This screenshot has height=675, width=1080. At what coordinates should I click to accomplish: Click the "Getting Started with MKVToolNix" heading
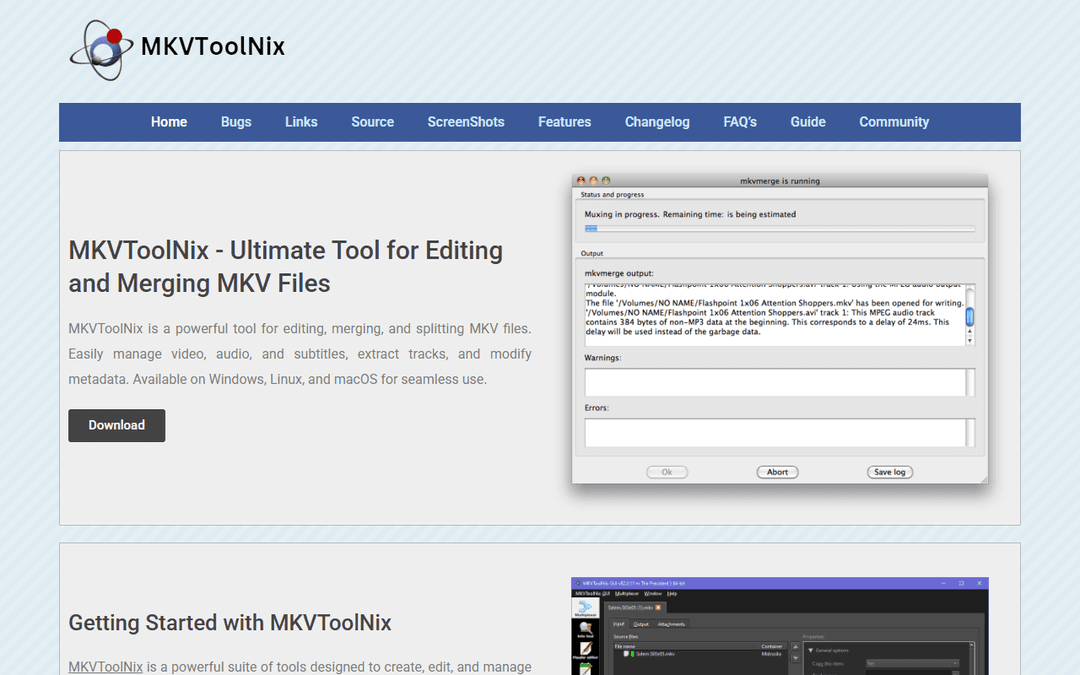(x=230, y=623)
